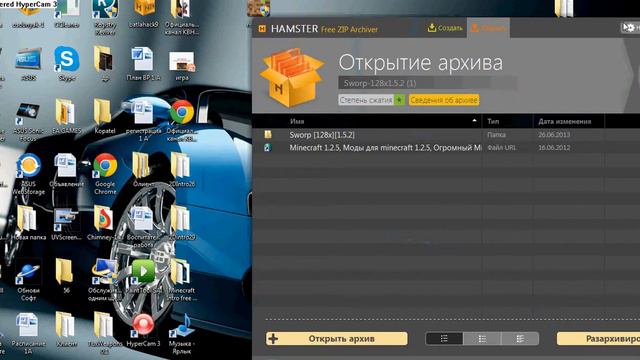
Task: Click the Дата изменения column header
Action: [564, 121]
